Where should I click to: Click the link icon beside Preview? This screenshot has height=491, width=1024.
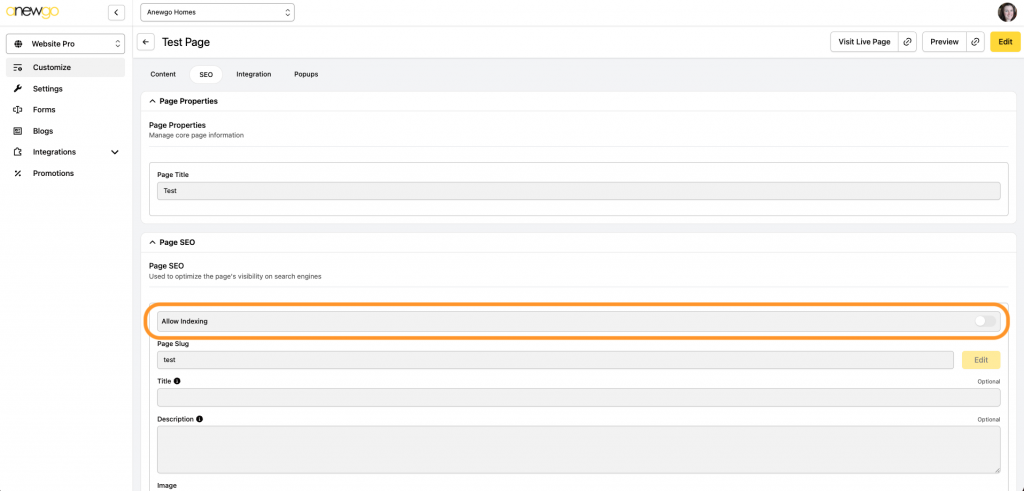tap(975, 42)
